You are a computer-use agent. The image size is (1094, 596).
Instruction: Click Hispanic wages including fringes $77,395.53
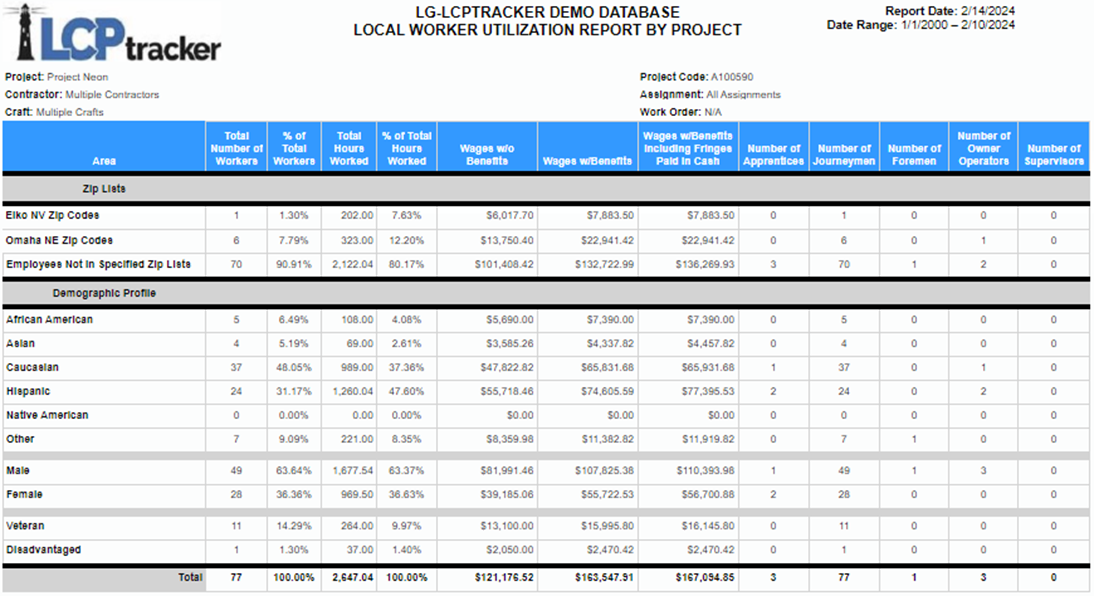pos(707,391)
